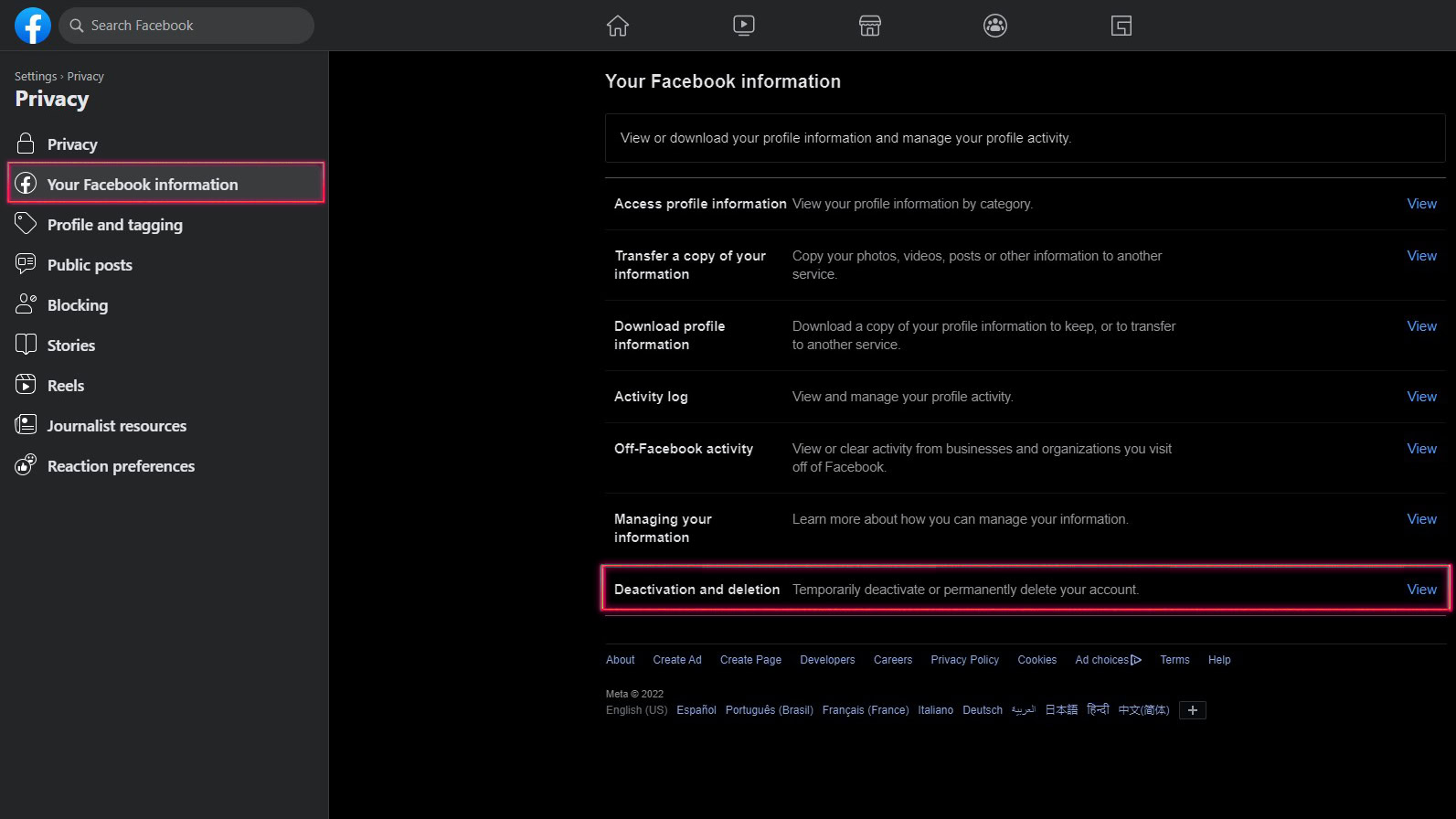Open Blocking settings
The width and height of the screenshot is (1456, 819).
click(x=165, y=304)
